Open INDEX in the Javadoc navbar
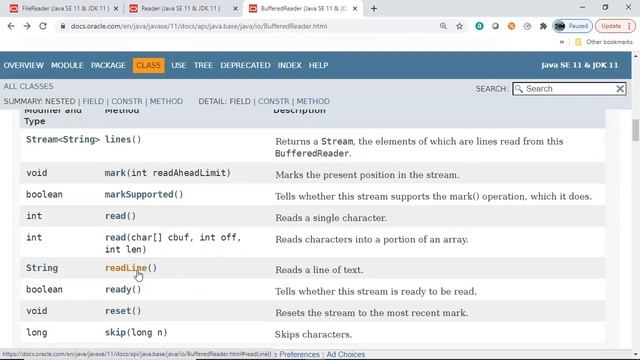The image size is (640, 360). [289, 65]
